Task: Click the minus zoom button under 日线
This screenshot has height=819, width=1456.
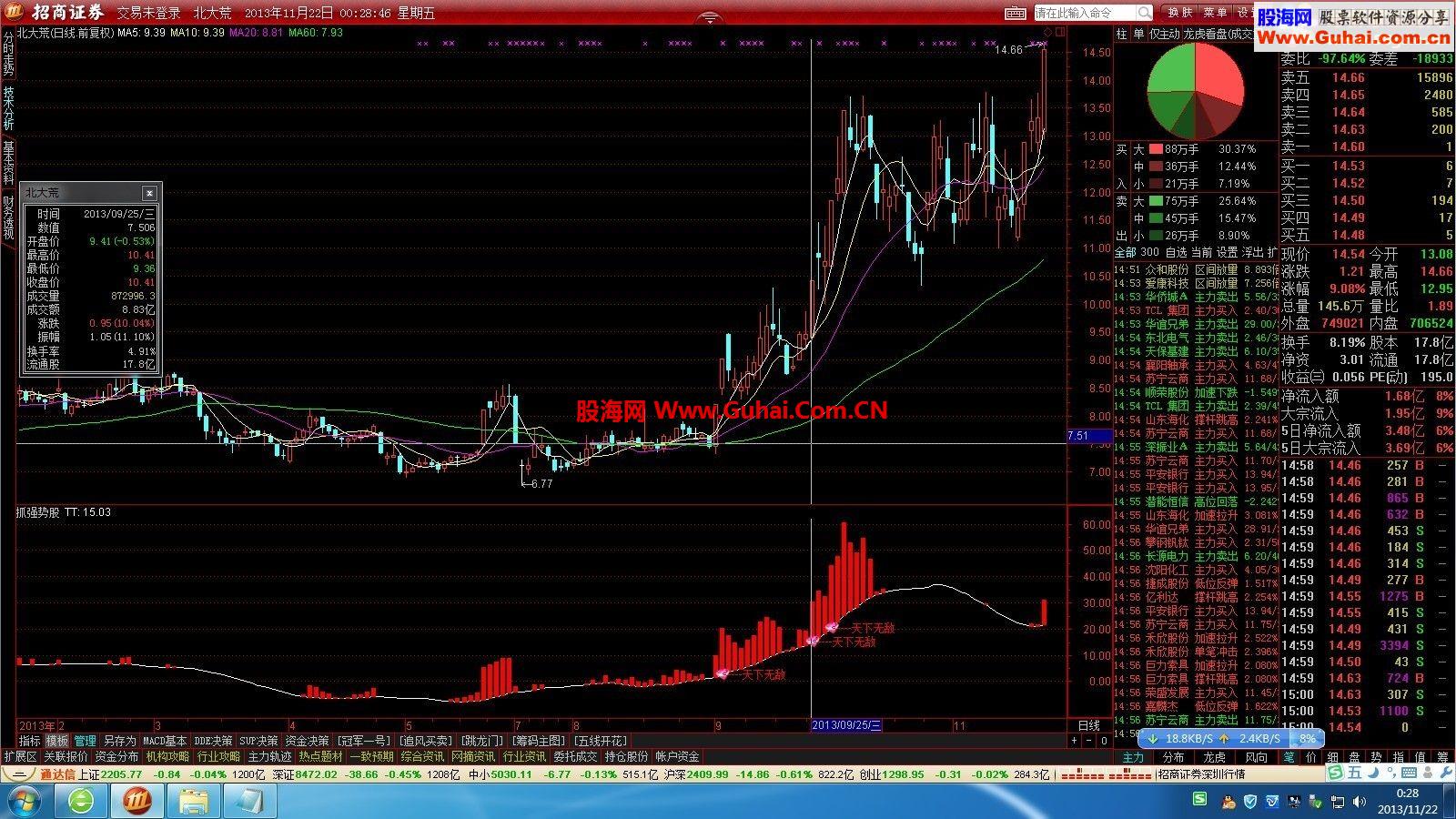Action: pos(1088,742)
